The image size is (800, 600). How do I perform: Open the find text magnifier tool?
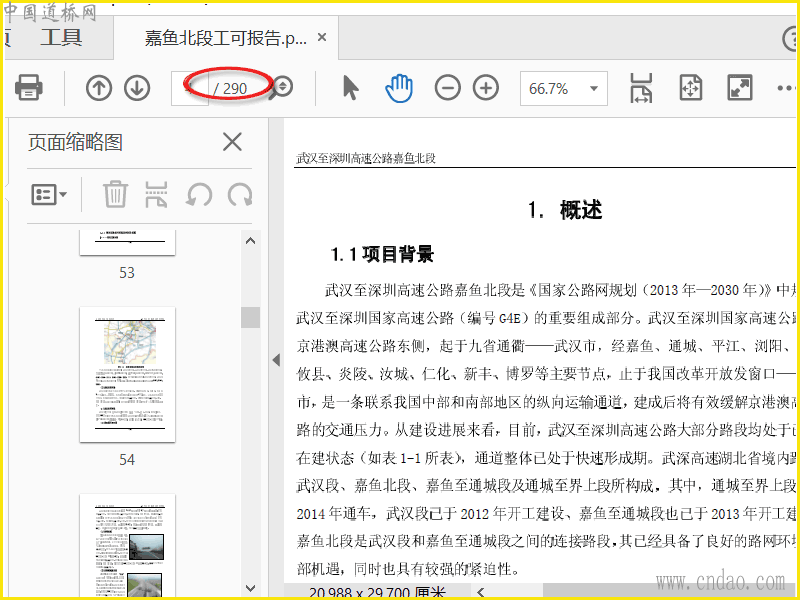[x=281, y=88]
